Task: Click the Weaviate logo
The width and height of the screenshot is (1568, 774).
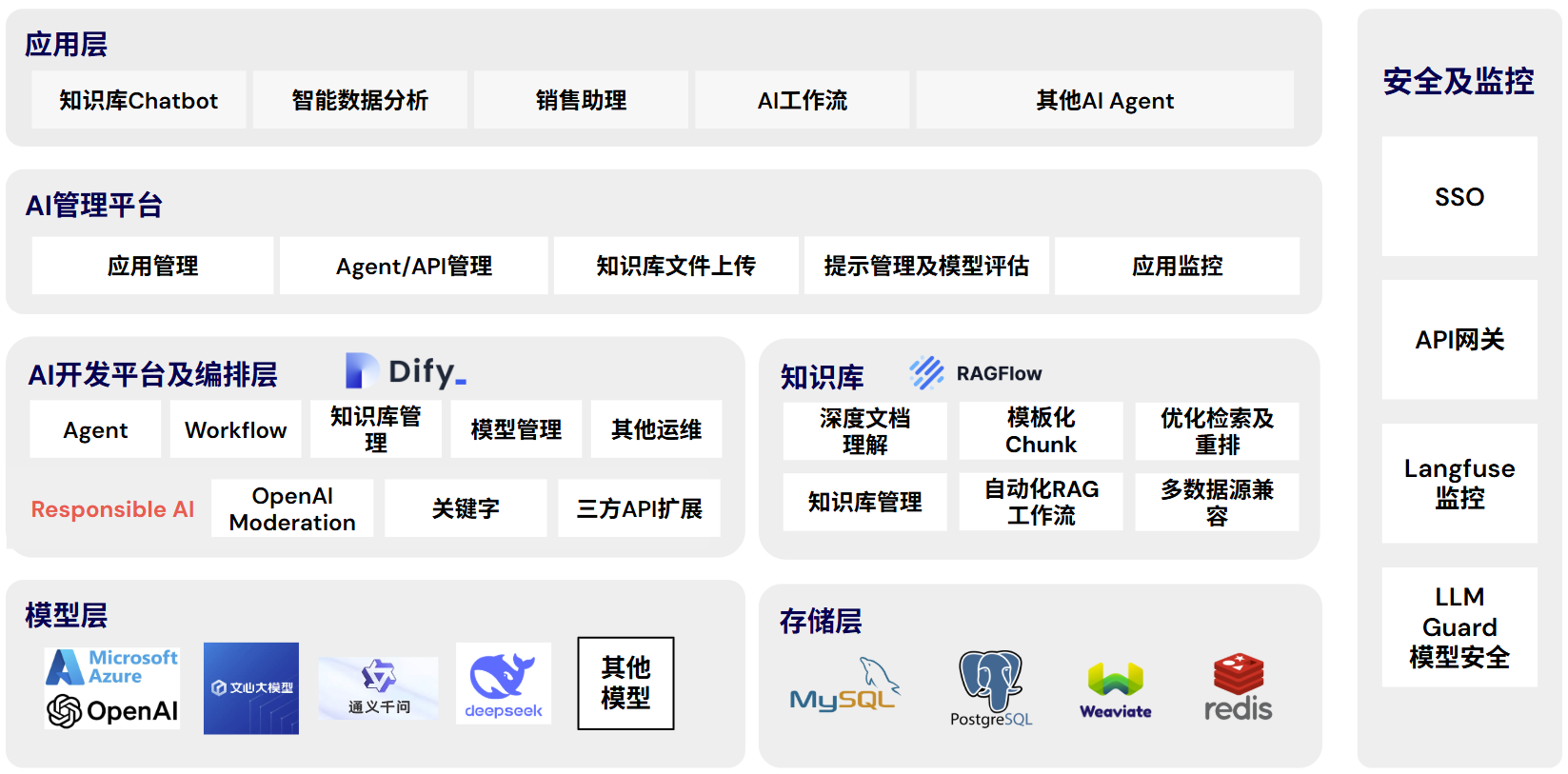Action: [1115, 689]
